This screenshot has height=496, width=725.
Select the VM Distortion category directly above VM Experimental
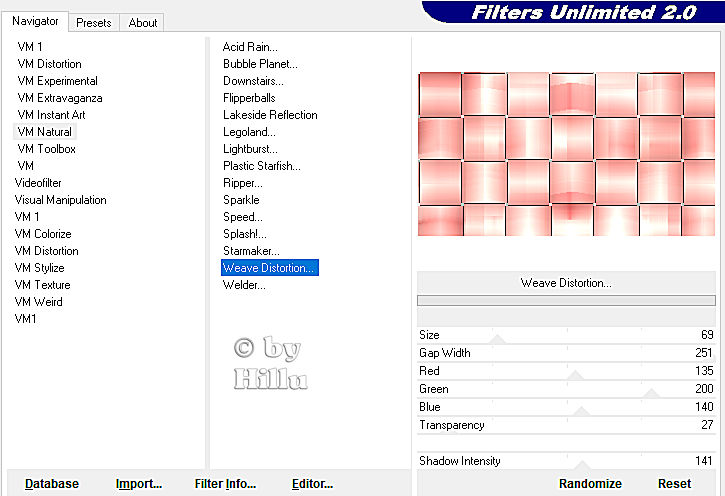click(x=49, y=64)
